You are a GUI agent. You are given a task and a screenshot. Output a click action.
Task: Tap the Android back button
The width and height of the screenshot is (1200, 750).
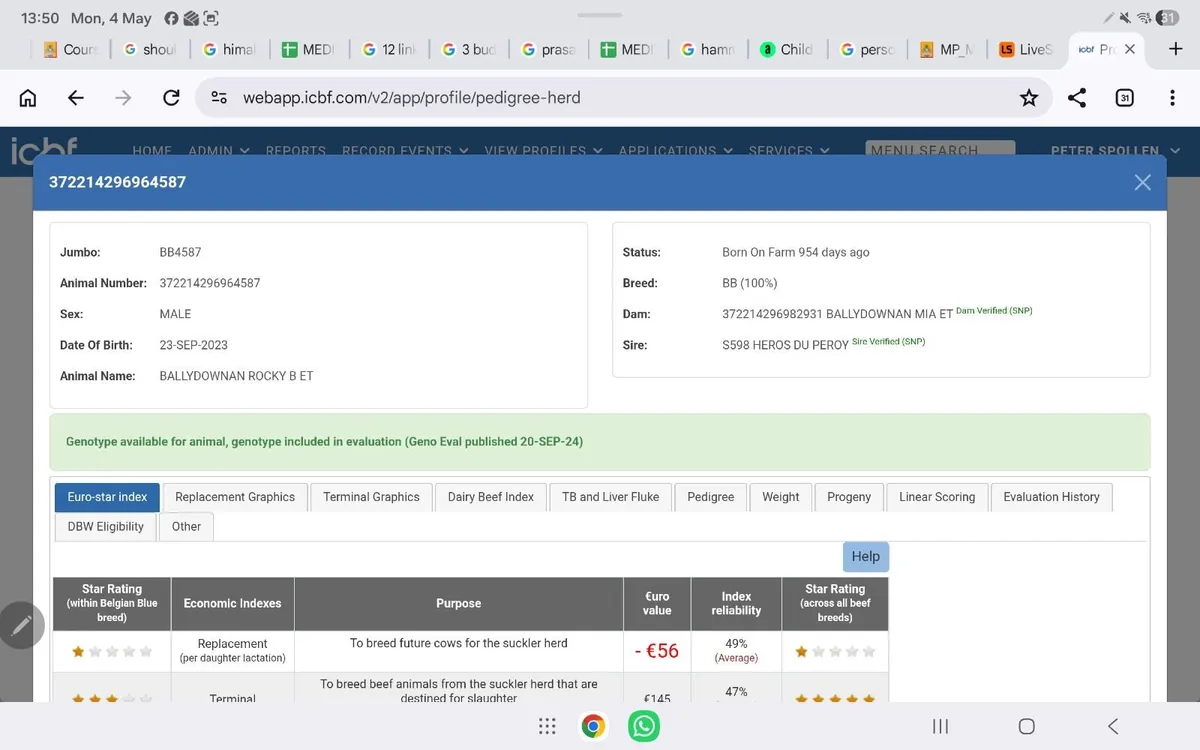point(1113,727)
